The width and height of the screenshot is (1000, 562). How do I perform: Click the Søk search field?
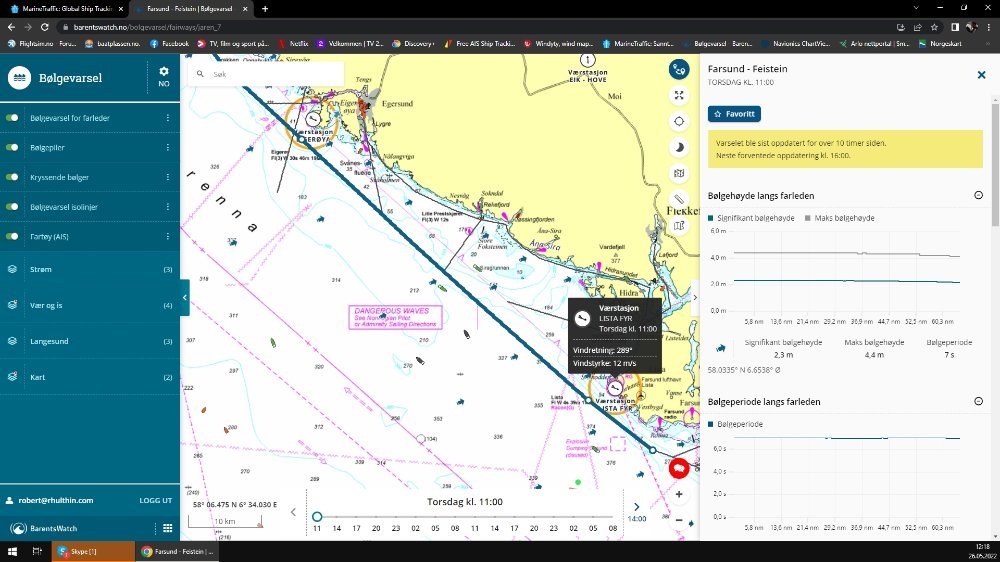pyautogui.click(x=266, y=74)
